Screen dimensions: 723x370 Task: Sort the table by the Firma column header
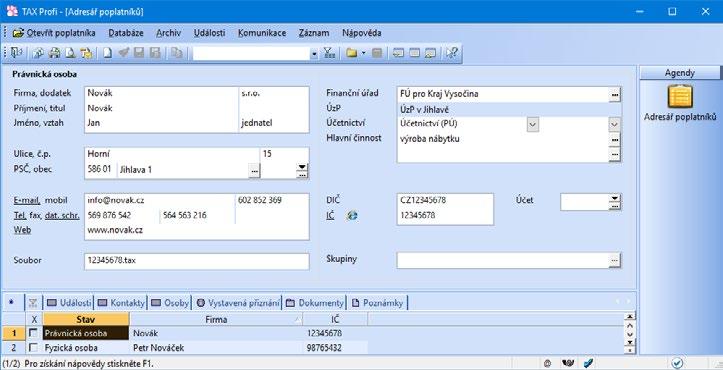tap(216, 319)
